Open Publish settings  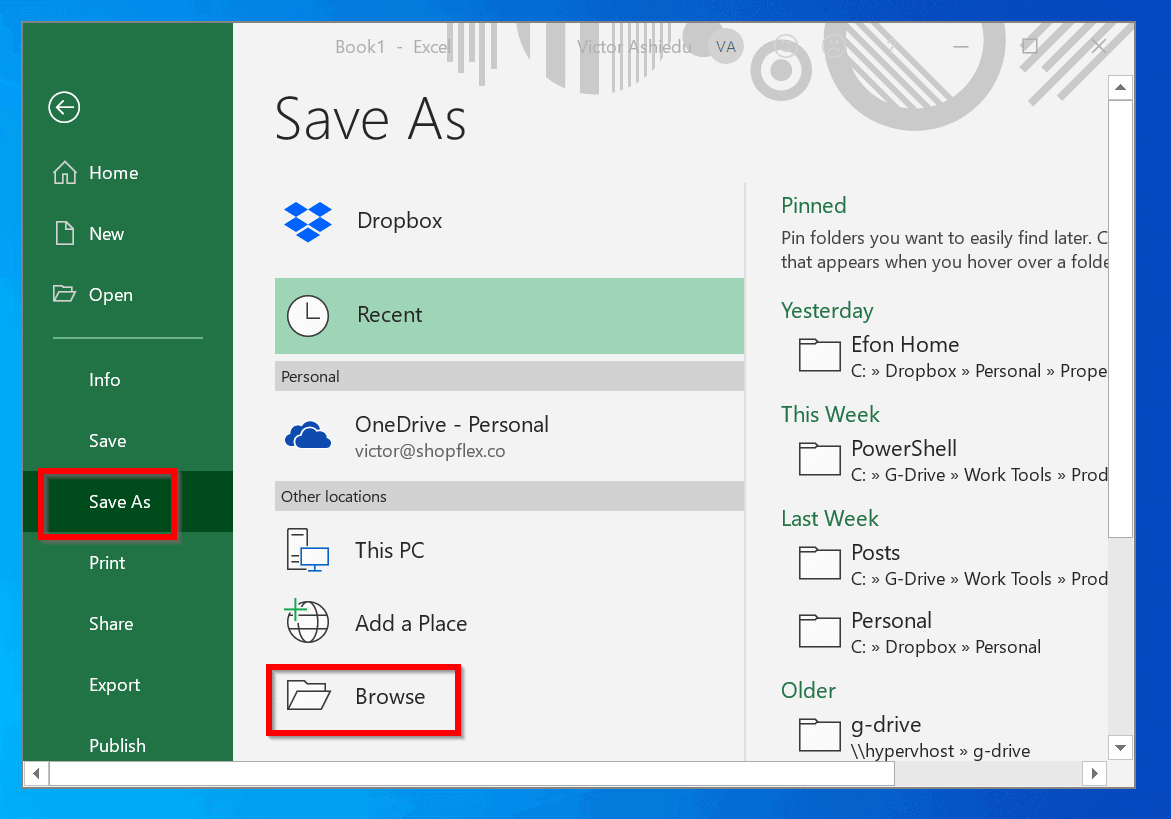tap(117, 745)
